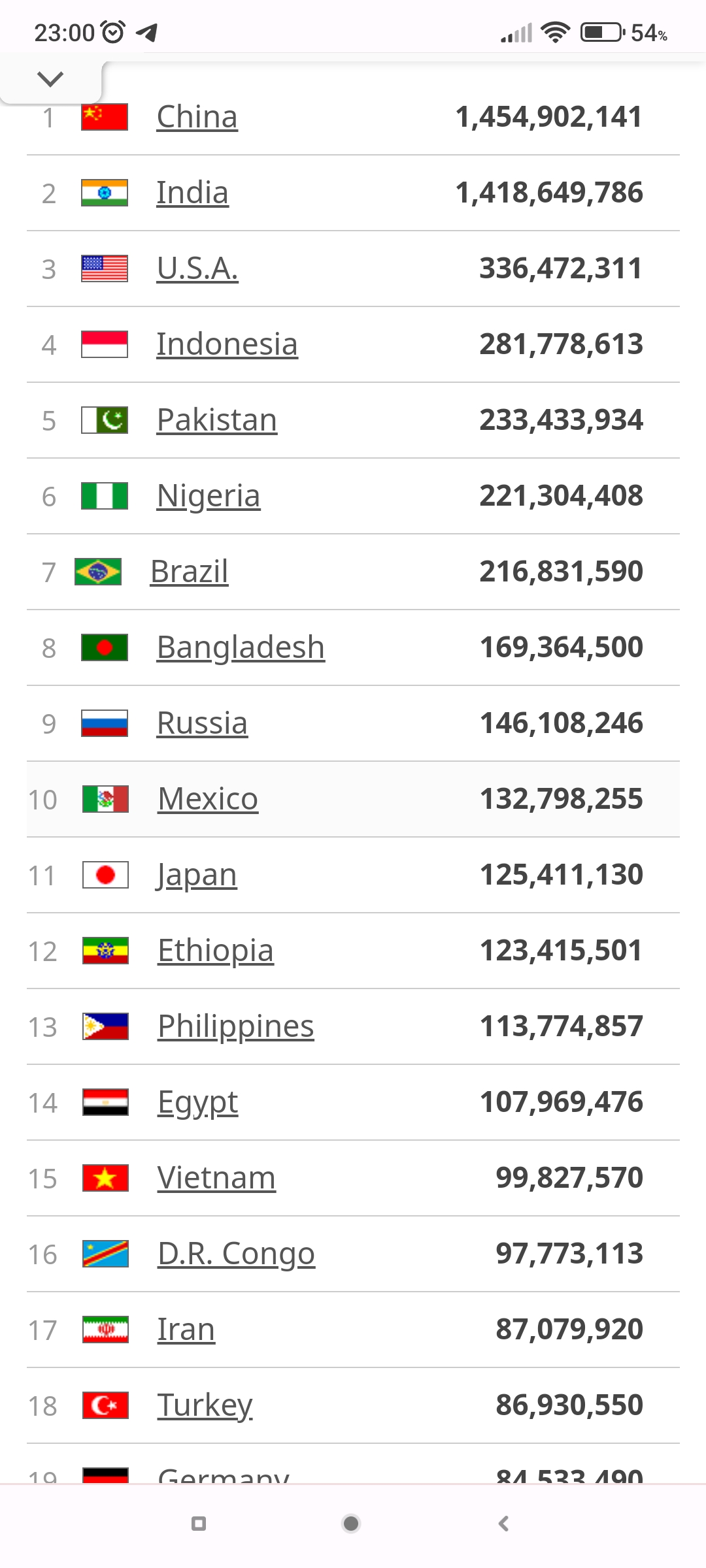706x1568 pixels.
Task: Tap Russia's population figure 146,108,246
Action: [561, 723]
